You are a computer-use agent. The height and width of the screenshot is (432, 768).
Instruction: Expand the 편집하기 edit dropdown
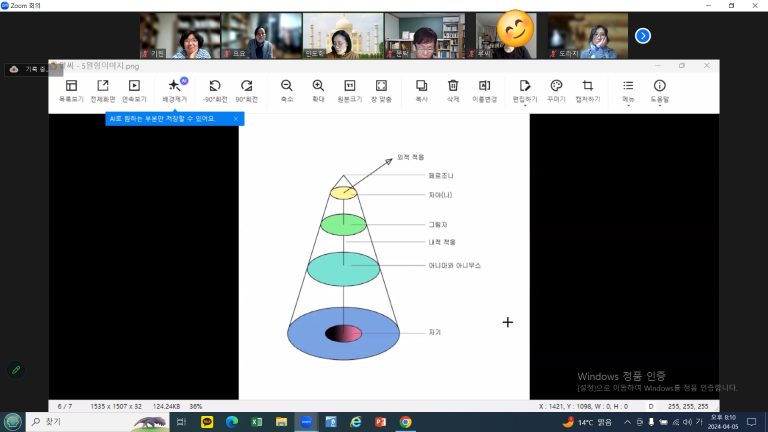[x=525, y=90]
